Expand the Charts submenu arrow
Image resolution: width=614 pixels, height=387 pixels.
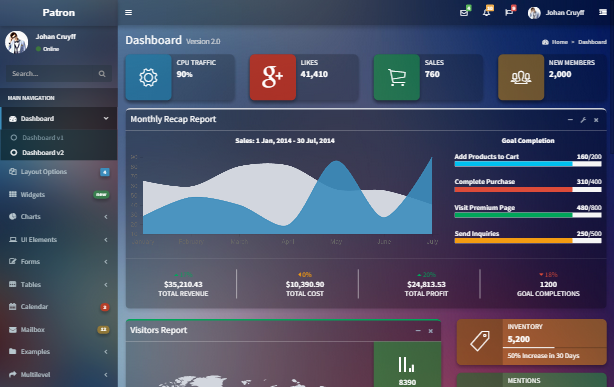tap(106, 217)
